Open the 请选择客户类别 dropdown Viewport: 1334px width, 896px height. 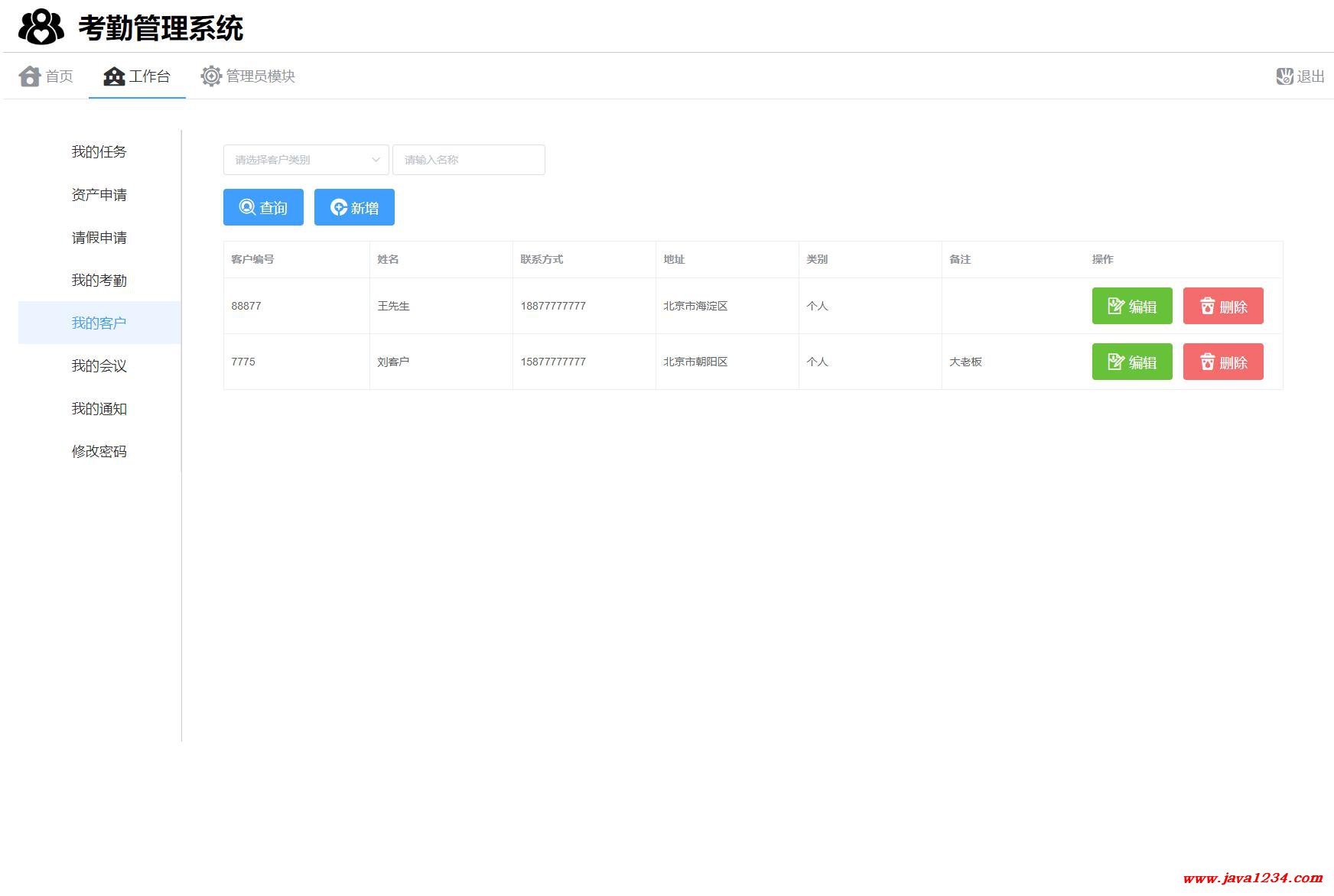[306, 160]
